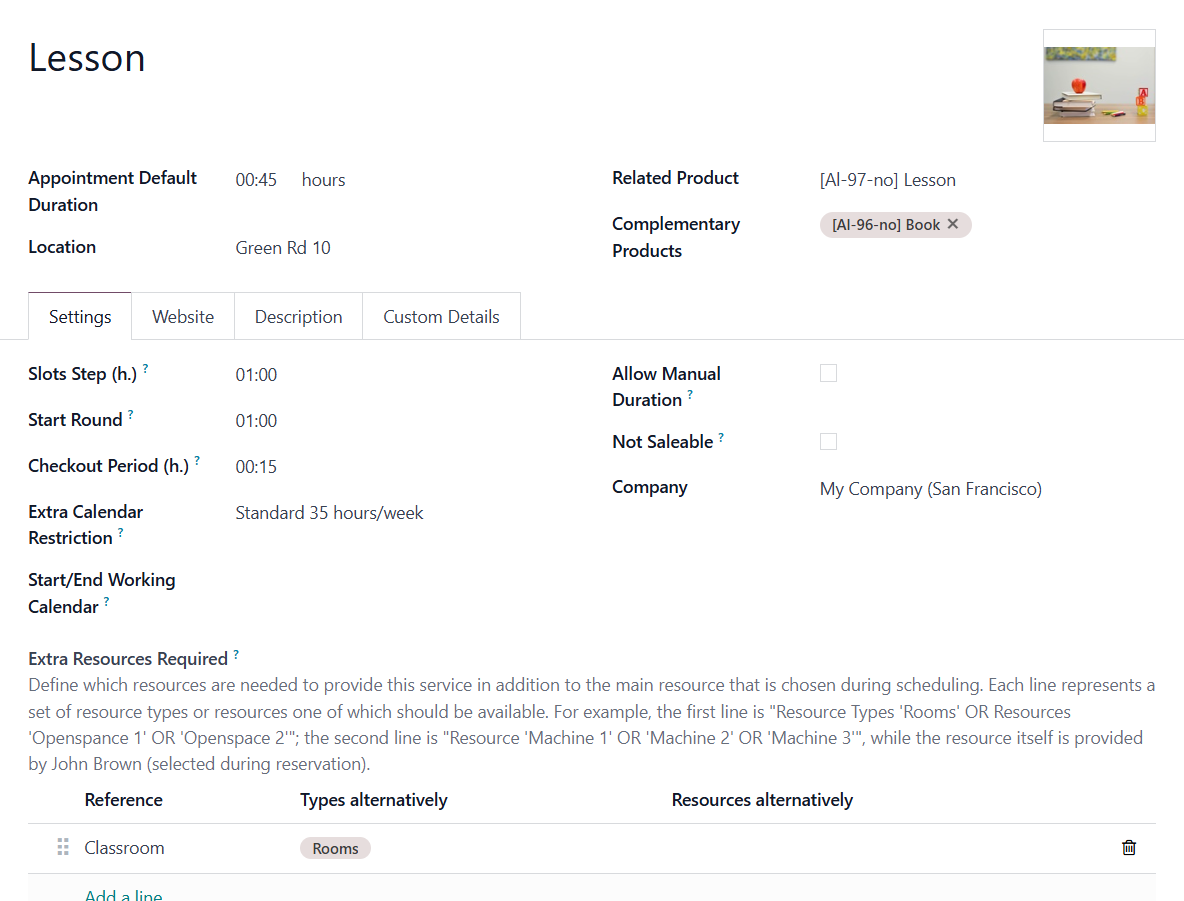Switch to the Website tab
The width and height of the screenshot is (1184, 901).
pos(183,316)
